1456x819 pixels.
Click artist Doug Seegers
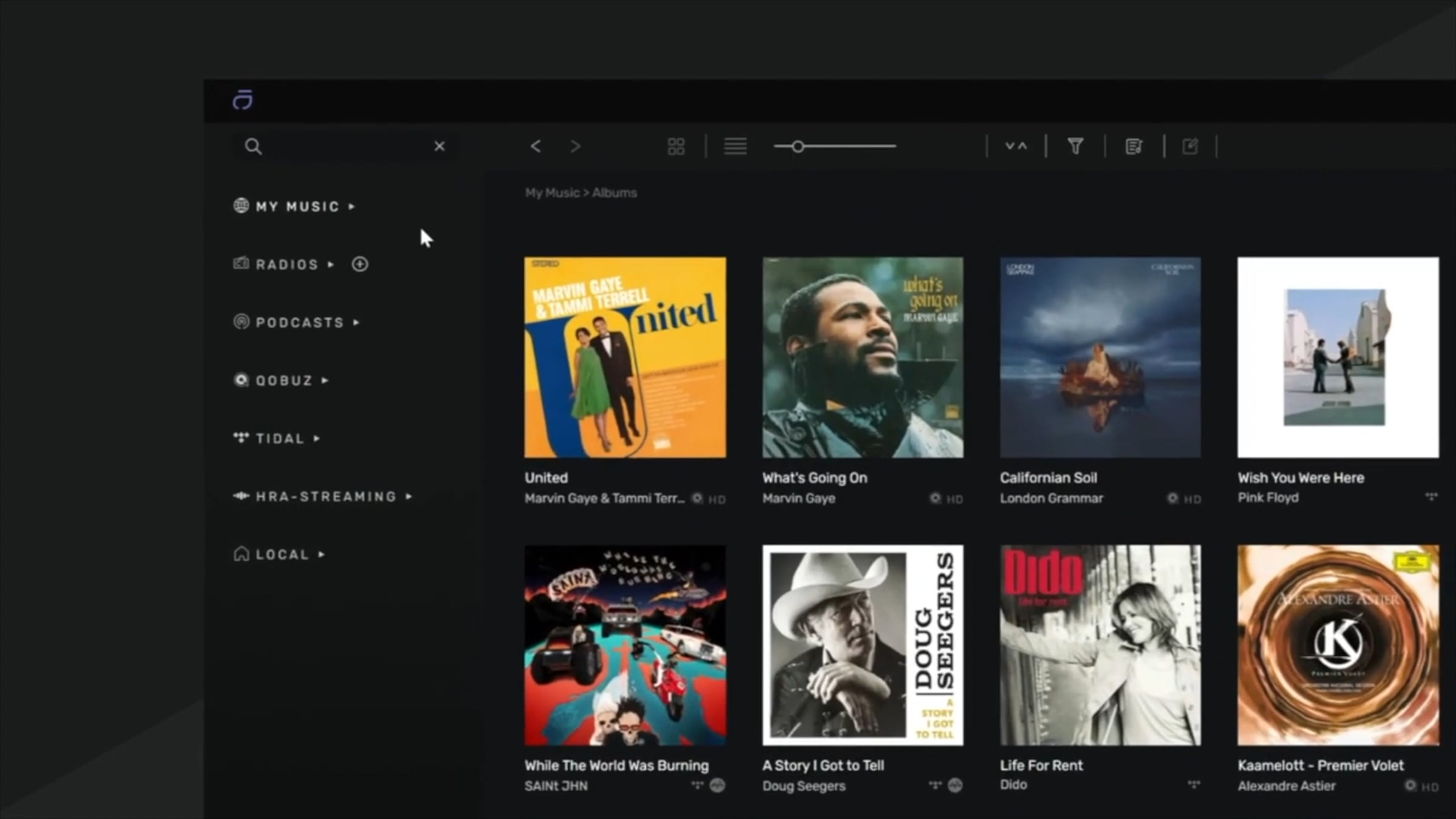click(804, 786)
